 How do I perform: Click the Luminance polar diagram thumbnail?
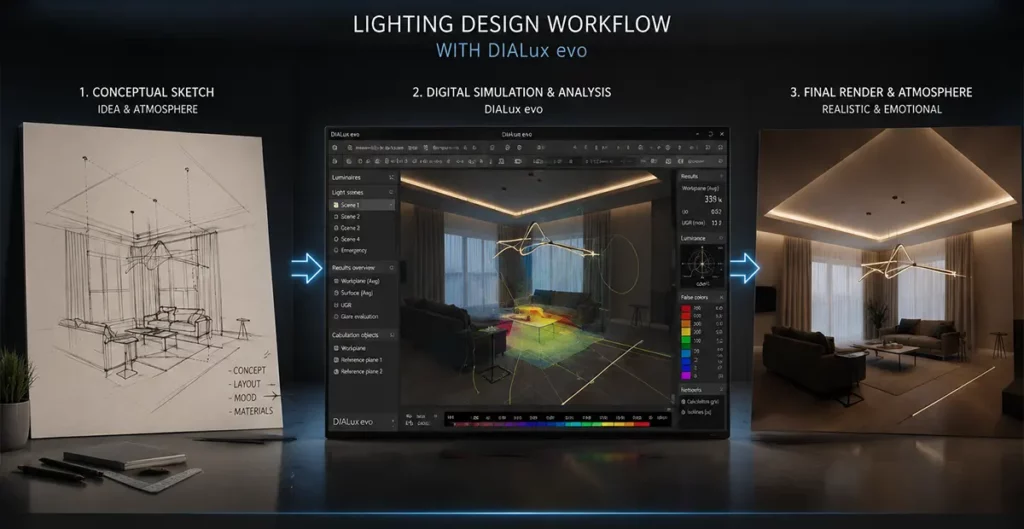tap(703, 266)
